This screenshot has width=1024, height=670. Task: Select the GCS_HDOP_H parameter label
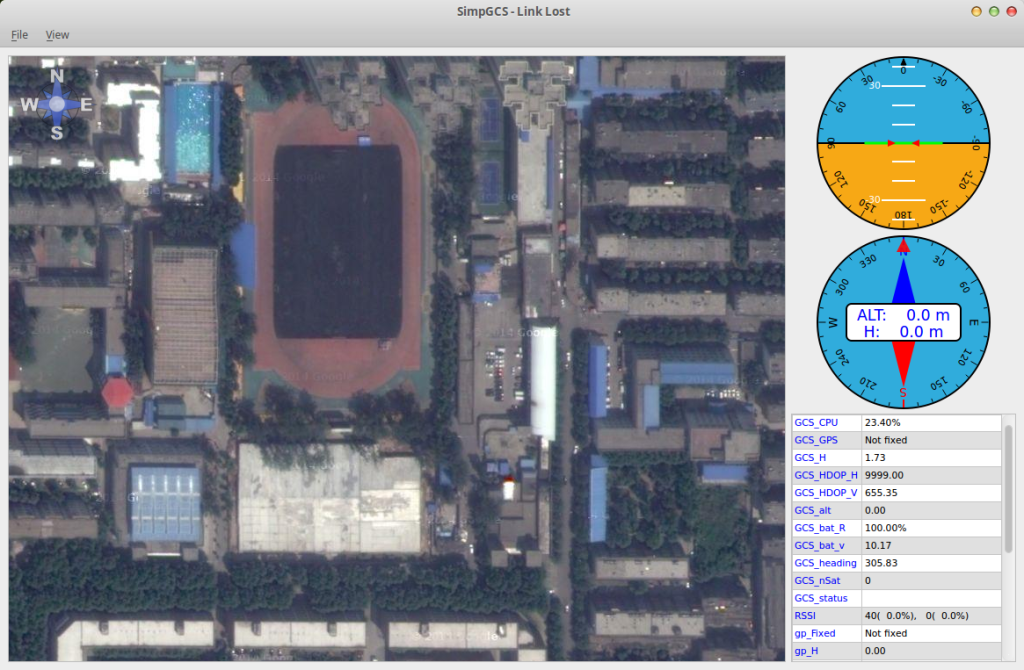pos(825,475)
